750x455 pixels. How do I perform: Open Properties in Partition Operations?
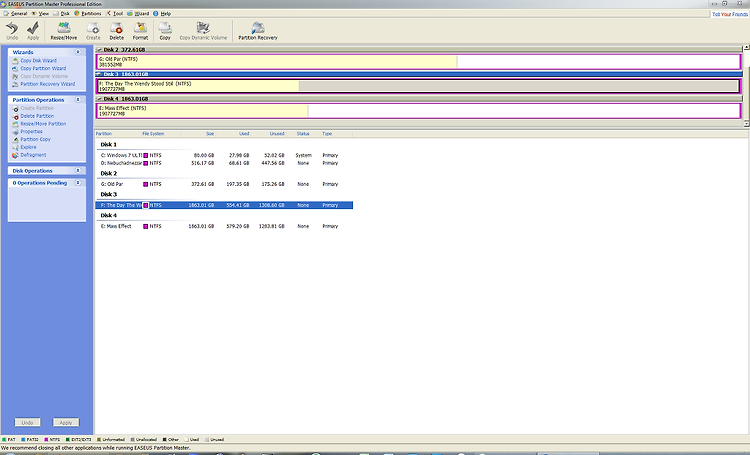31,131
